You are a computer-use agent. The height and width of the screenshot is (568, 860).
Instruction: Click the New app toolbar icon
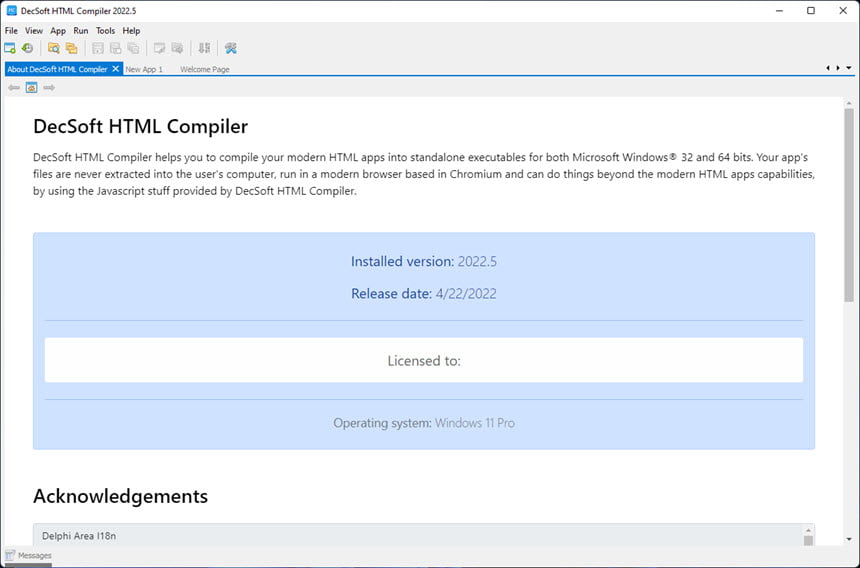10,48
